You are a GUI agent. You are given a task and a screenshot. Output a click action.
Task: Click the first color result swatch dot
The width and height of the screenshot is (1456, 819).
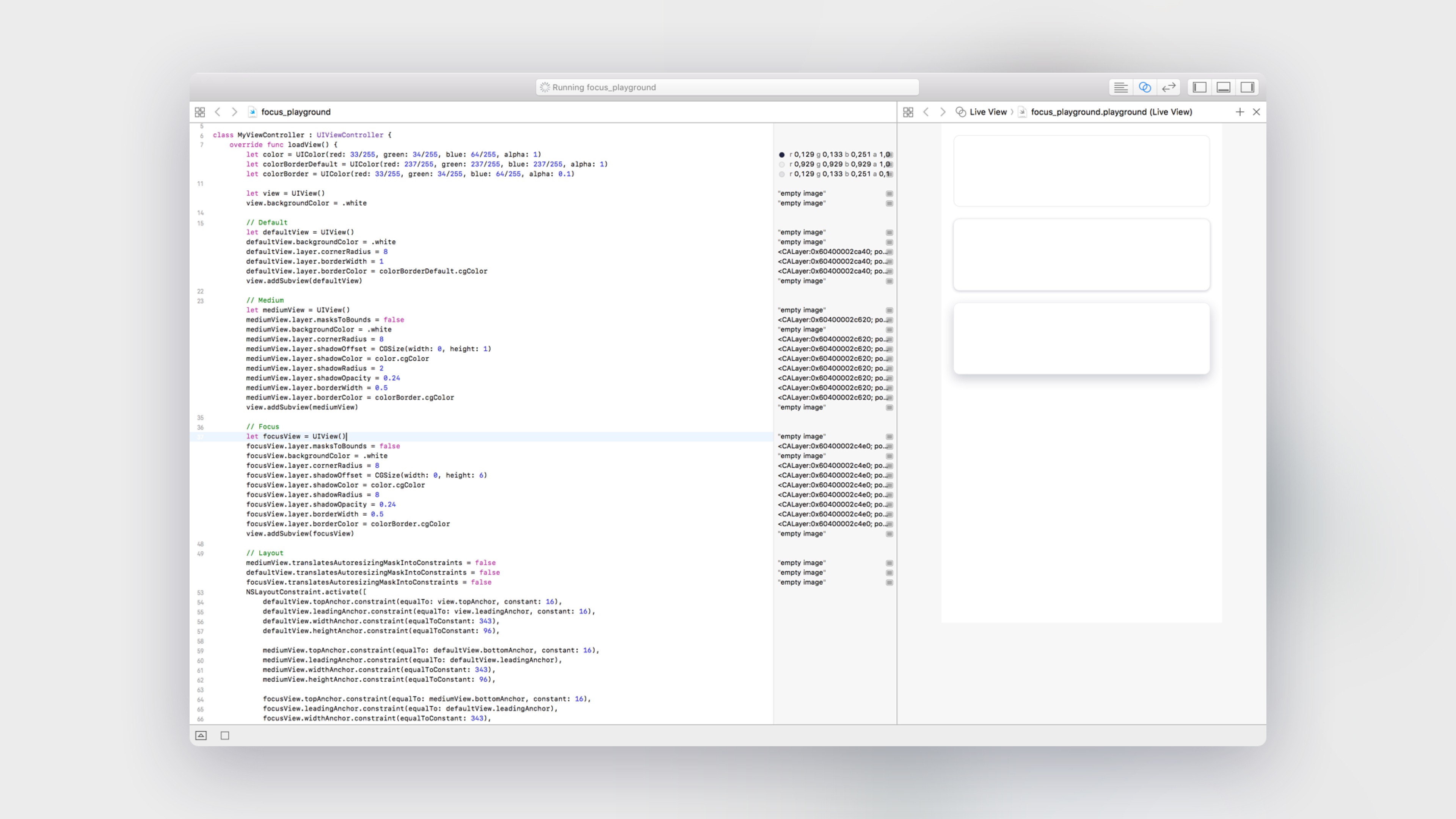[x=782, y=154]
